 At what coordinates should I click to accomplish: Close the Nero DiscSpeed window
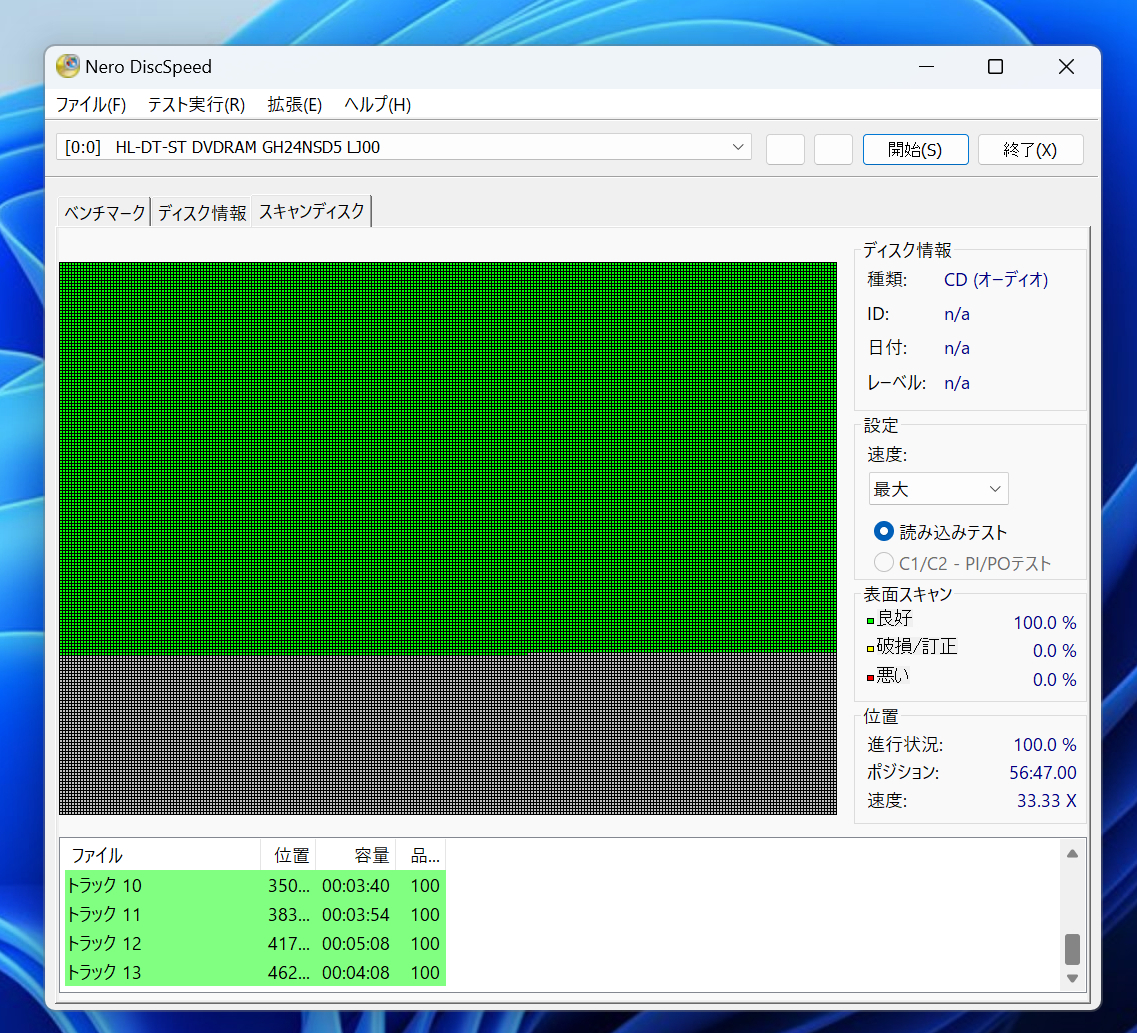coord(1066,67)
